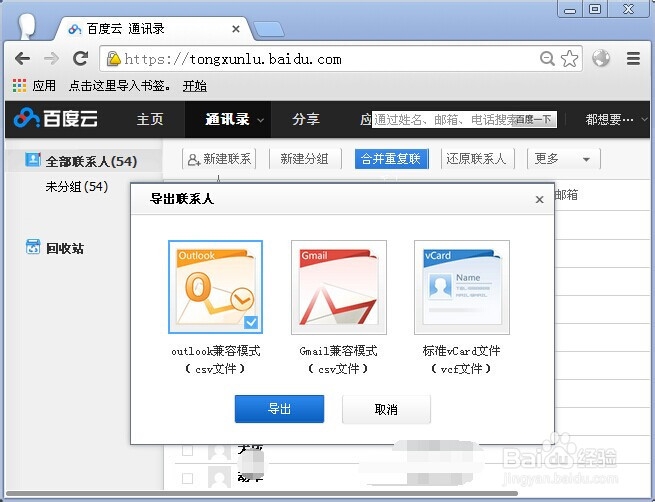Click the 合并重复联 button
This screenshot has width=655, height=502.
[391, 159]
